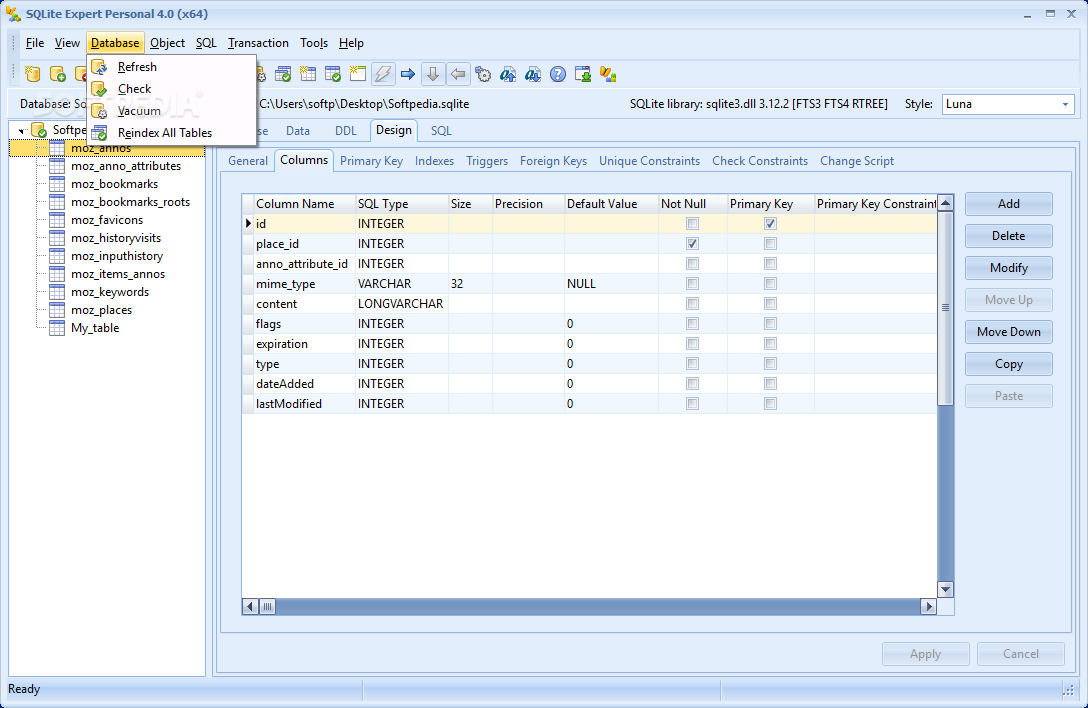
Task: Click the vertical scrollbar down arrow
Action: point(945,590)
